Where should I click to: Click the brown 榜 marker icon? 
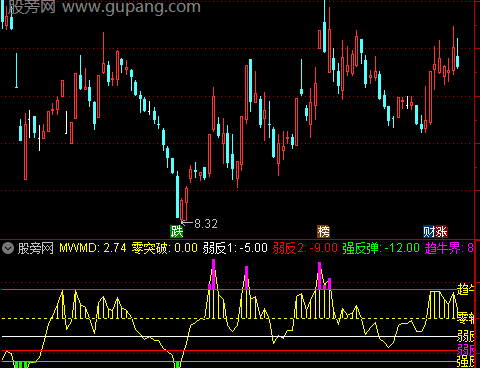[x=323, y=231]
